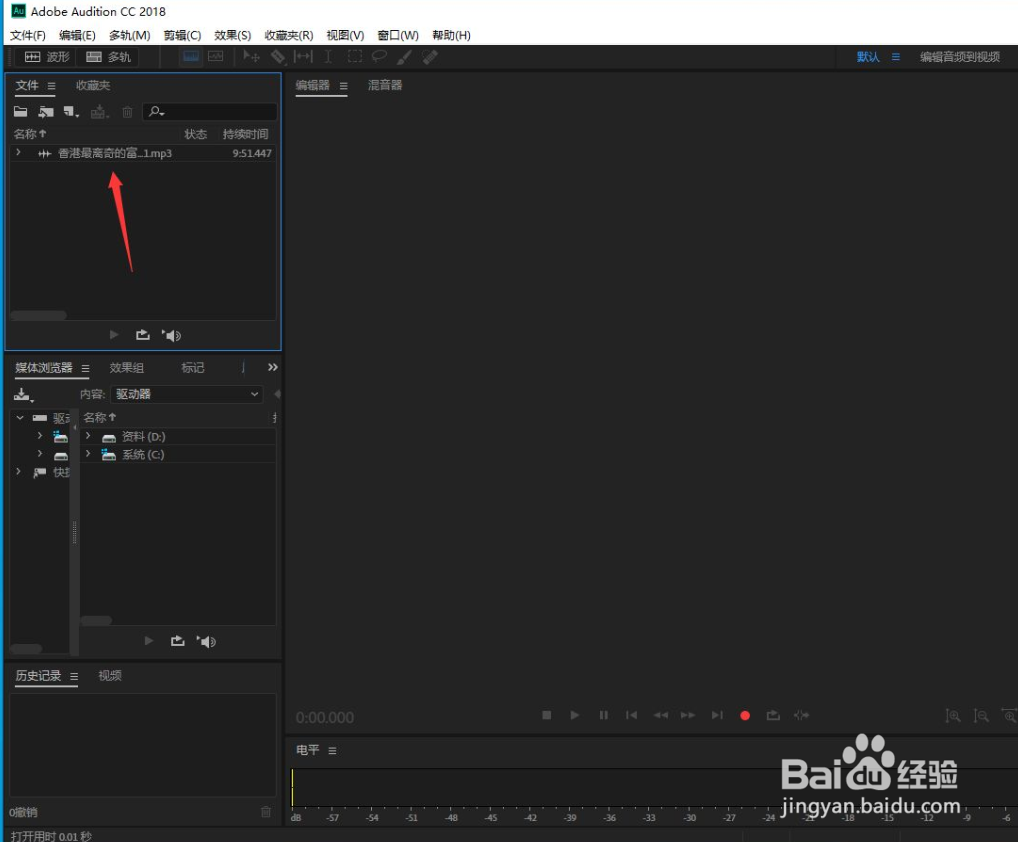This screenshot has width=1018, height=842.
Task: Click the Stop button in transport
Action: click(x=547, y=715)
